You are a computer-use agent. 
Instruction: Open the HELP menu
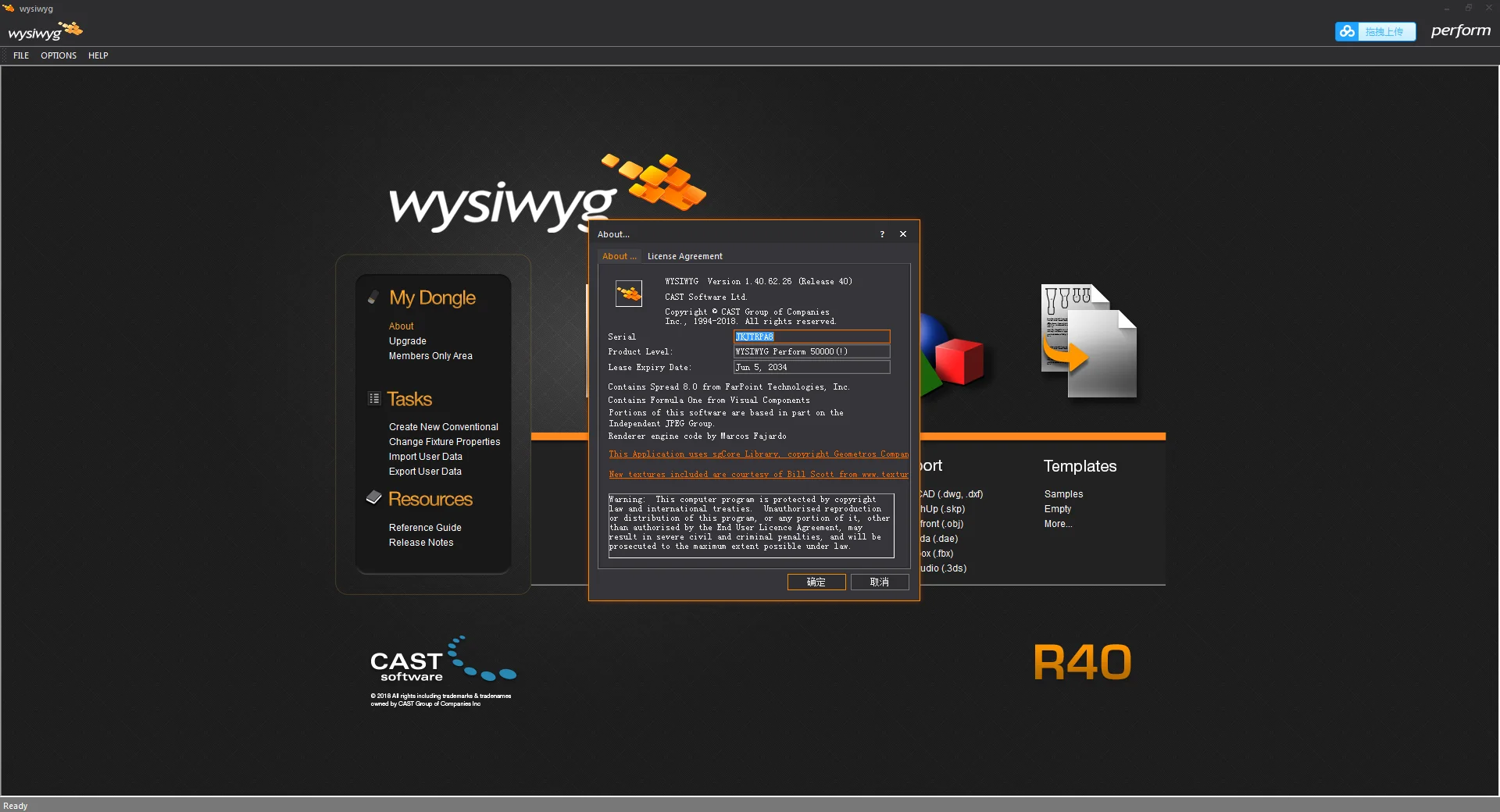(98, 55)
